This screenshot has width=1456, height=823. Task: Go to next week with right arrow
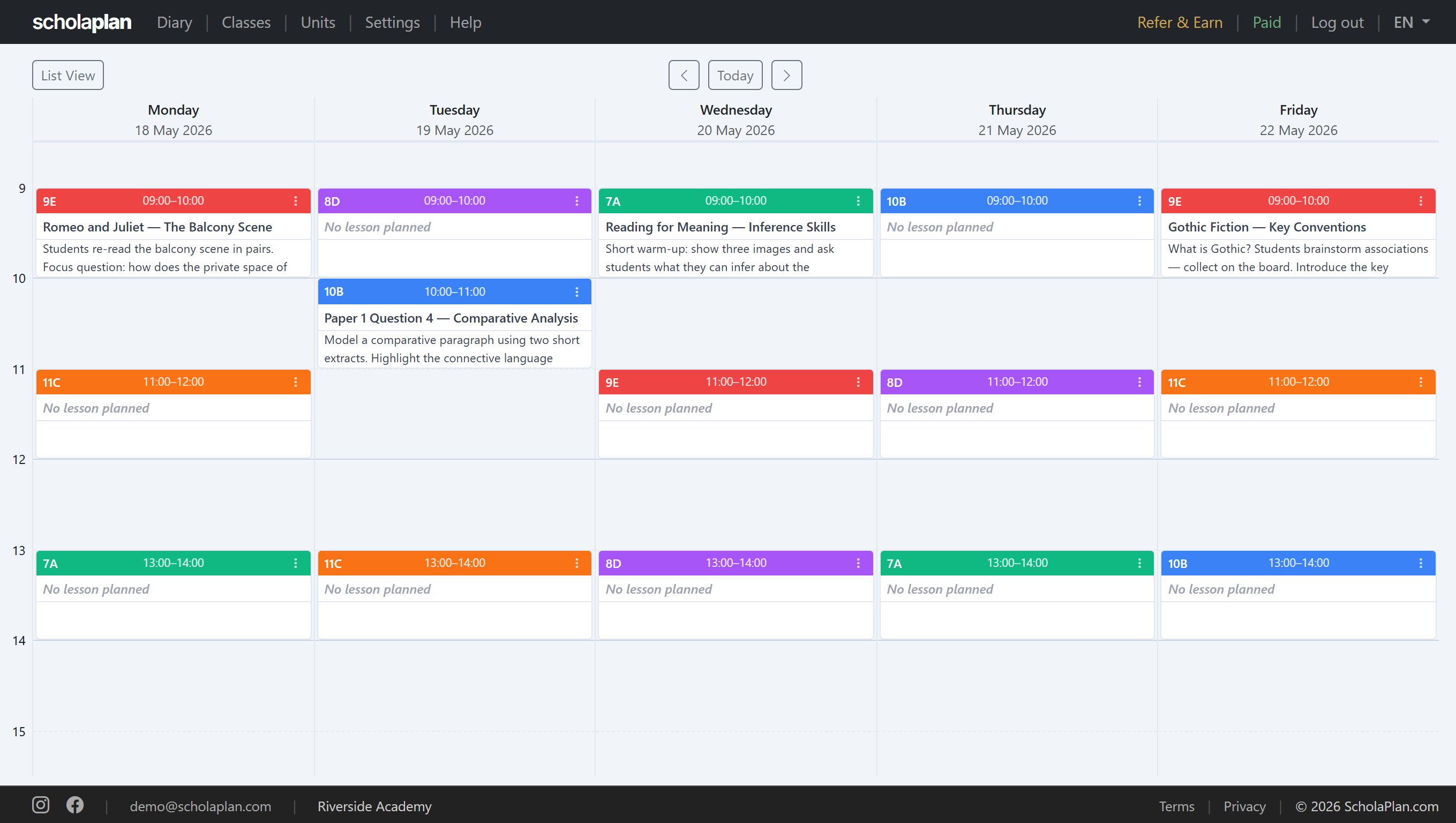[787, 75]
